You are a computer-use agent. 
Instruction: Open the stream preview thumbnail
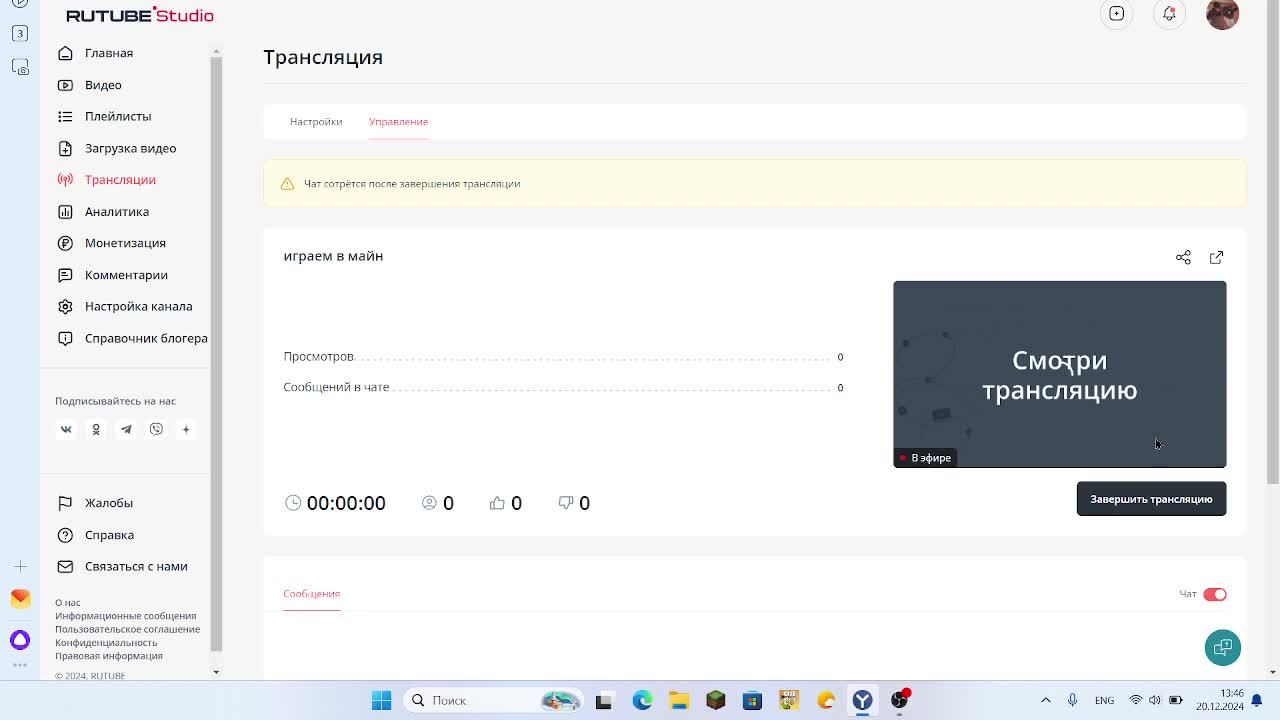1059,374
